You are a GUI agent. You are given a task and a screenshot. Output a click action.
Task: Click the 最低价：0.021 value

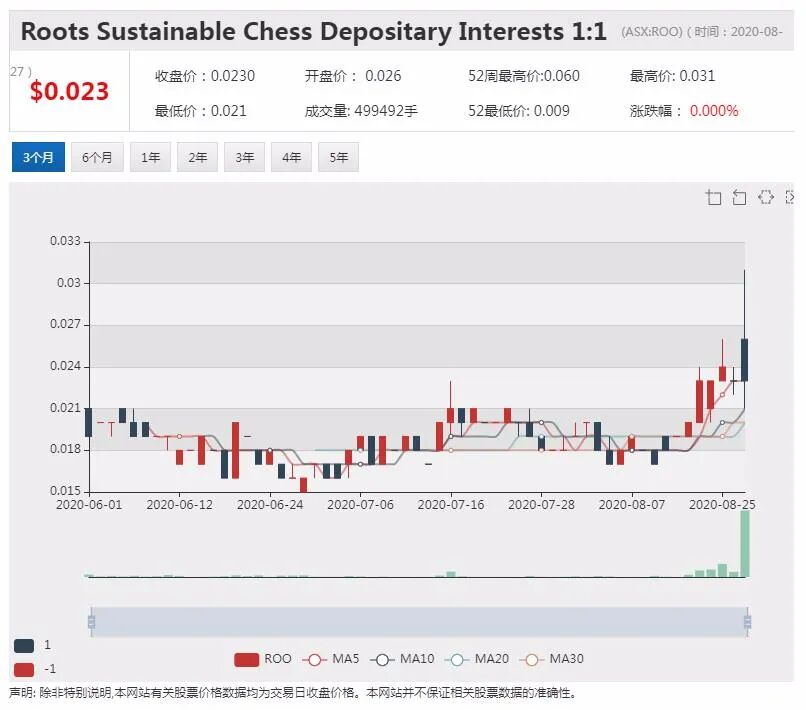click(x=200, y=111)
